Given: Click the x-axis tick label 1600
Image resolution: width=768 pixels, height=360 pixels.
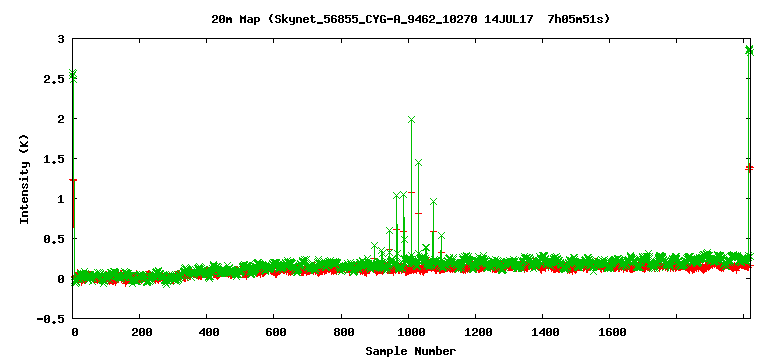Looking at the screenshot, I should coord(612,333).
